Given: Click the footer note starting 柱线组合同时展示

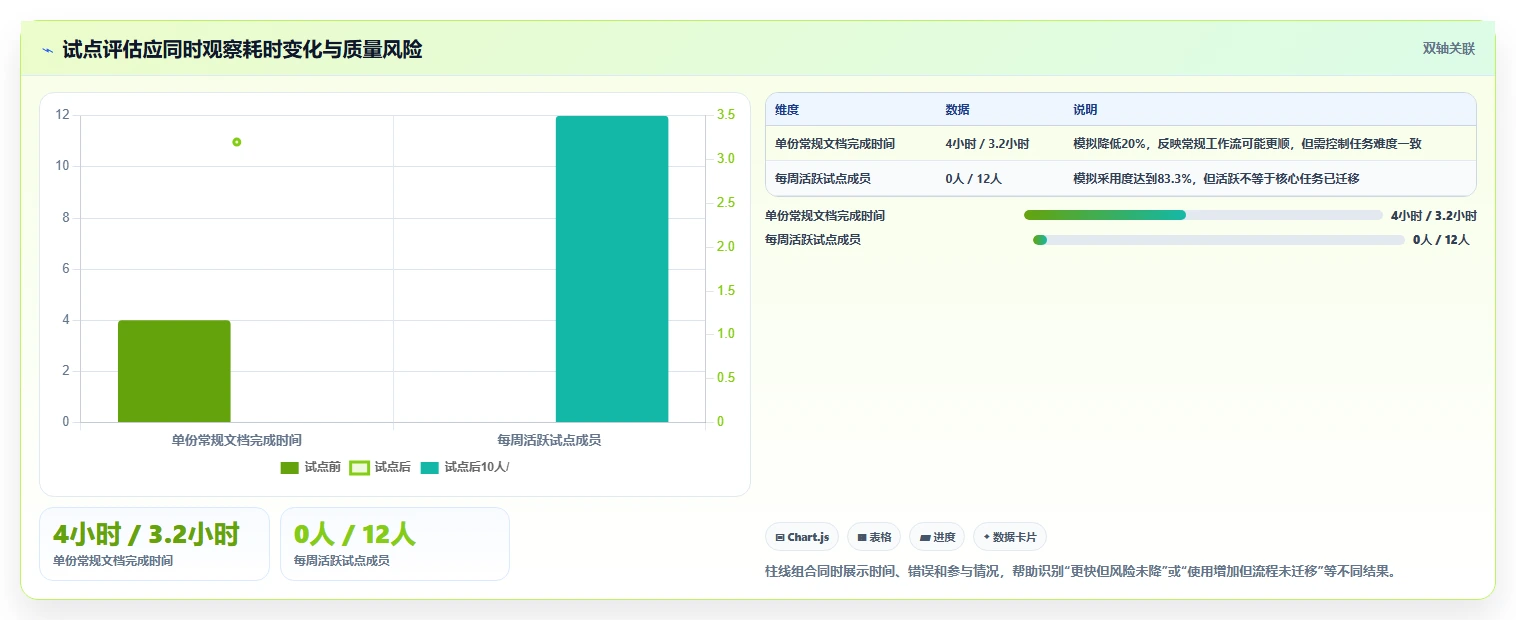Looking at the screenshot, I should [x=1080, y=572].
